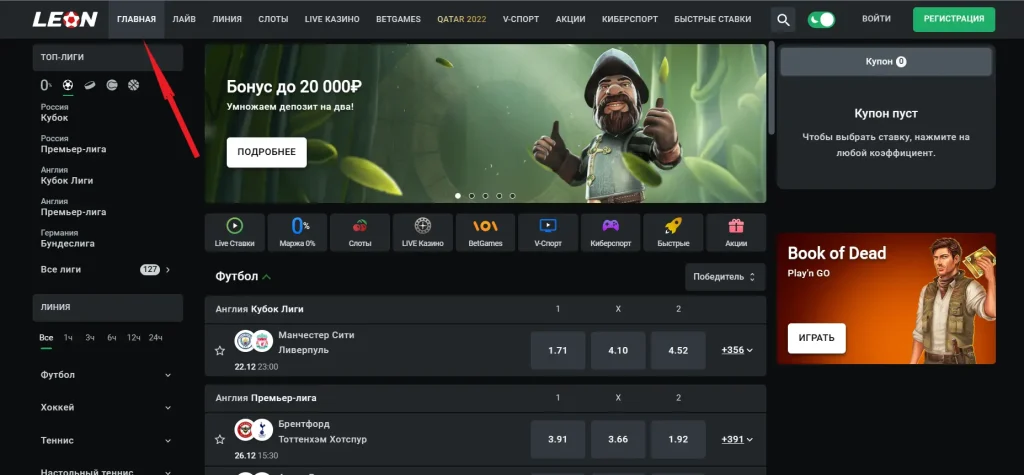The width and height of the screenshot is (1024, 475).
Task: Select the tennis ball icon in Топ-лиги
Action: click(112, 85)
